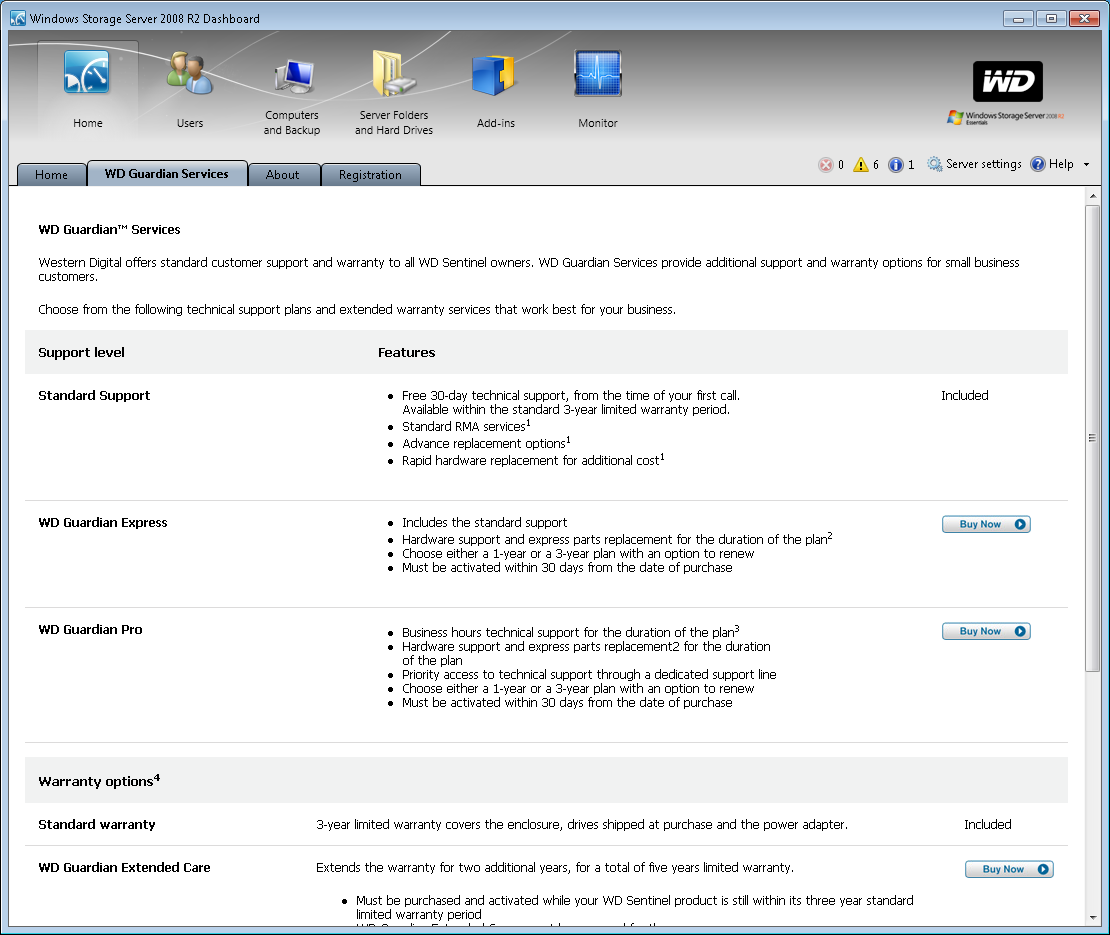Screen dimensions: 1110x935
Task: Click the "WD Guardian Extended Care" label
Action: [124, 868]
